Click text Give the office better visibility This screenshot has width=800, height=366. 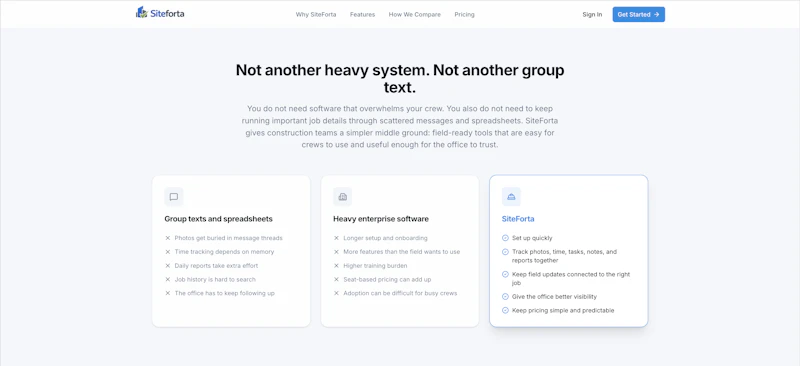[555, 297]
